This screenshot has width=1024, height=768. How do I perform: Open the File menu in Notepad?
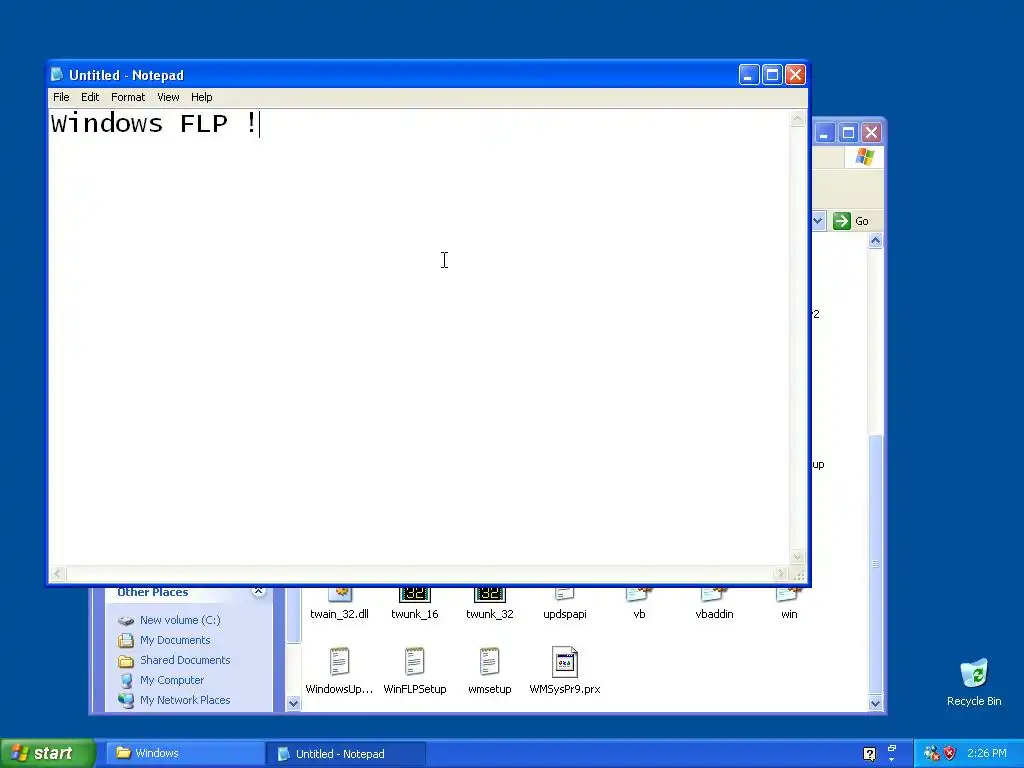61,97
